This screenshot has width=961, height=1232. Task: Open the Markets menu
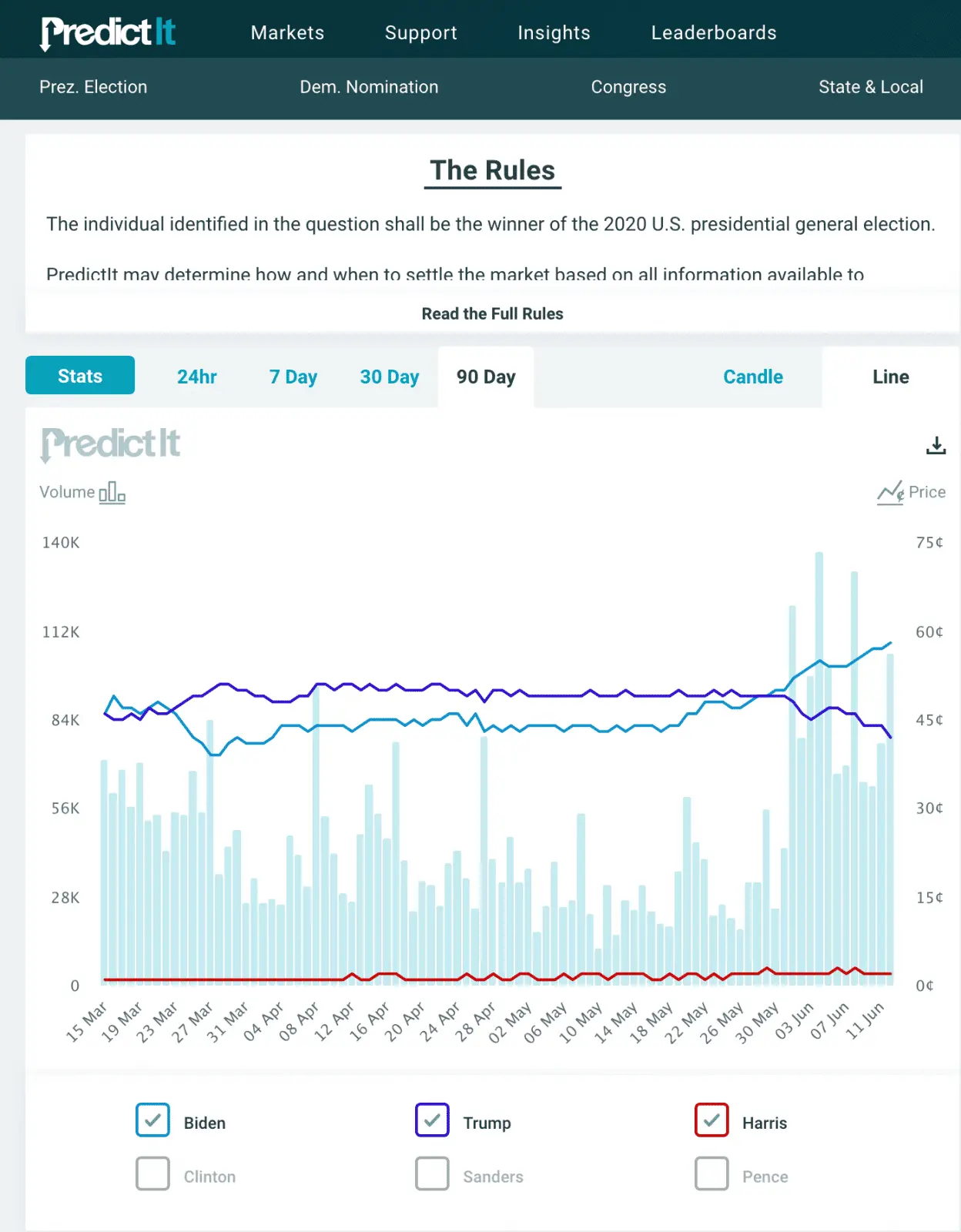click(x=287, y=32)
